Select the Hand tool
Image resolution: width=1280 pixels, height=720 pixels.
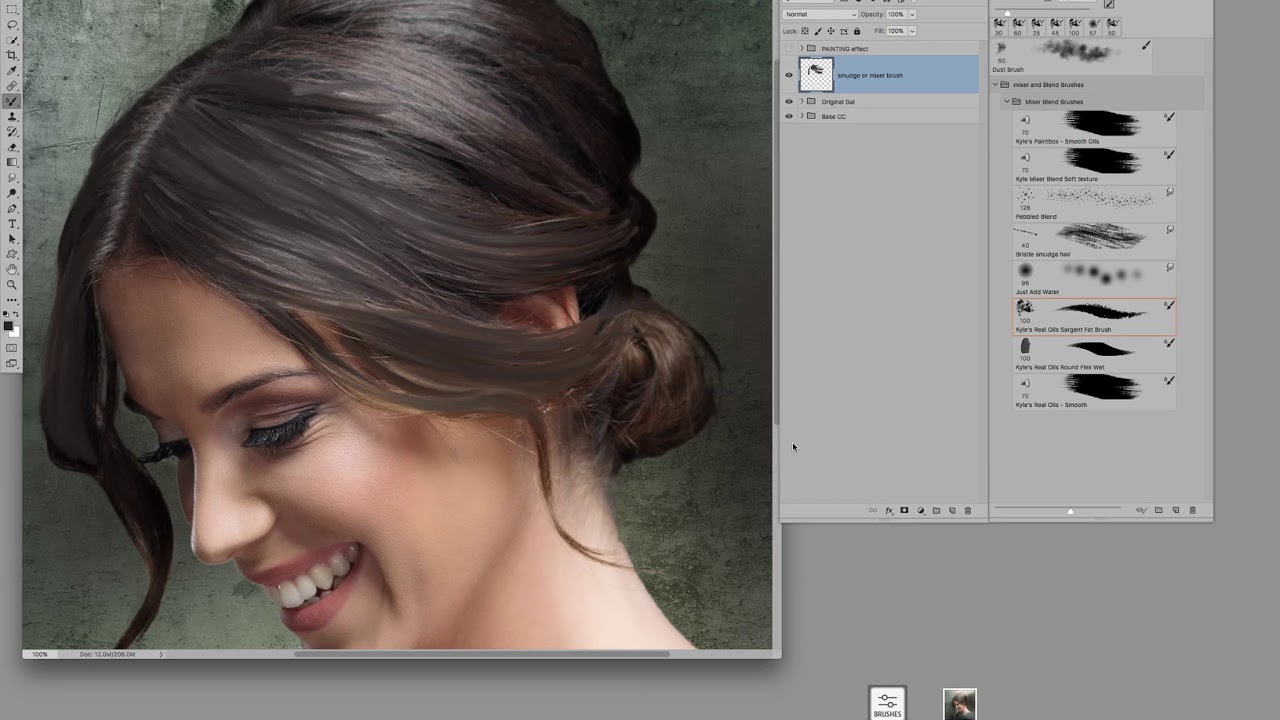tap(12, 269)
